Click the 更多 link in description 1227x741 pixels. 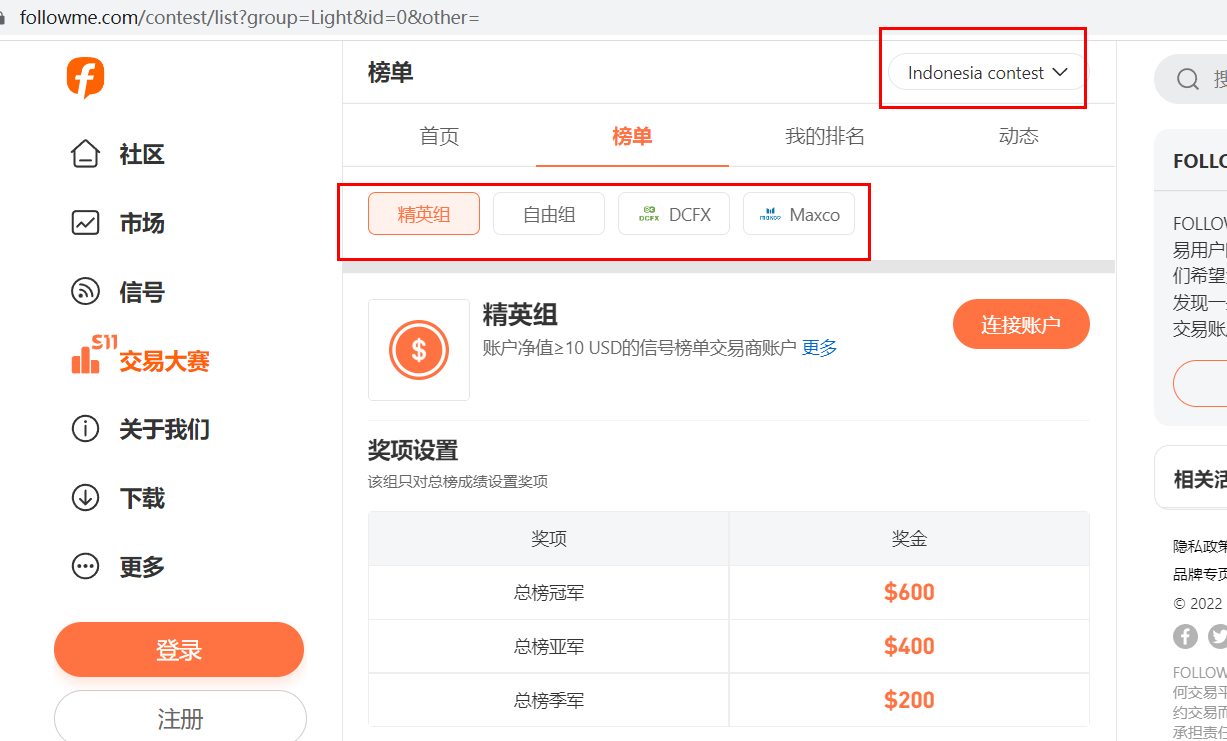(819, 348)
